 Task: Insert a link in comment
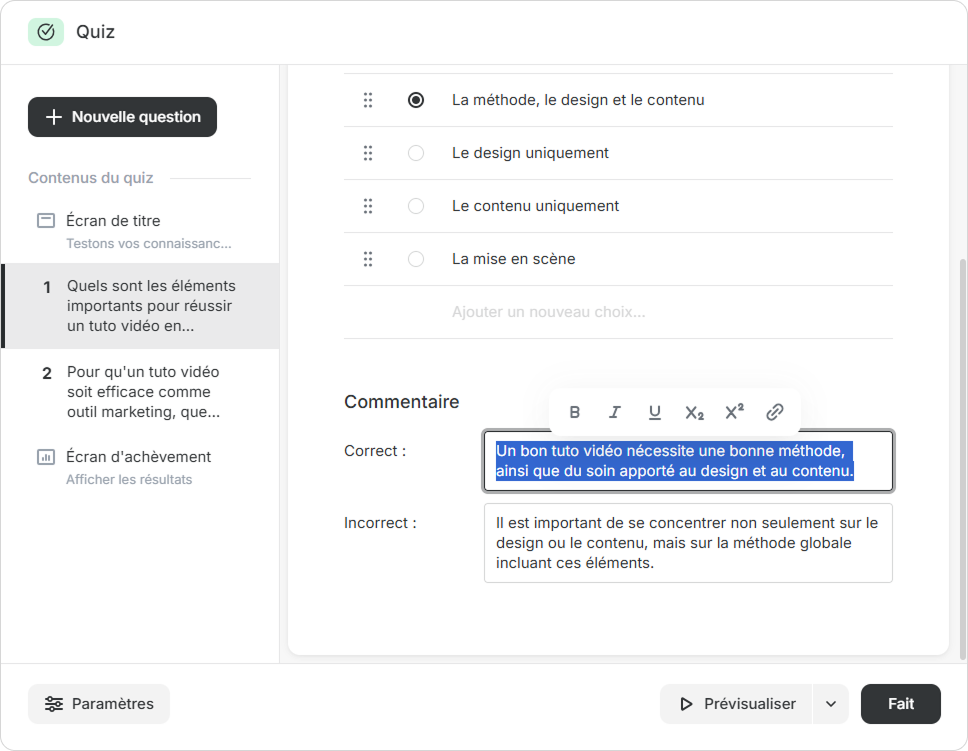[x=774, y=412]
